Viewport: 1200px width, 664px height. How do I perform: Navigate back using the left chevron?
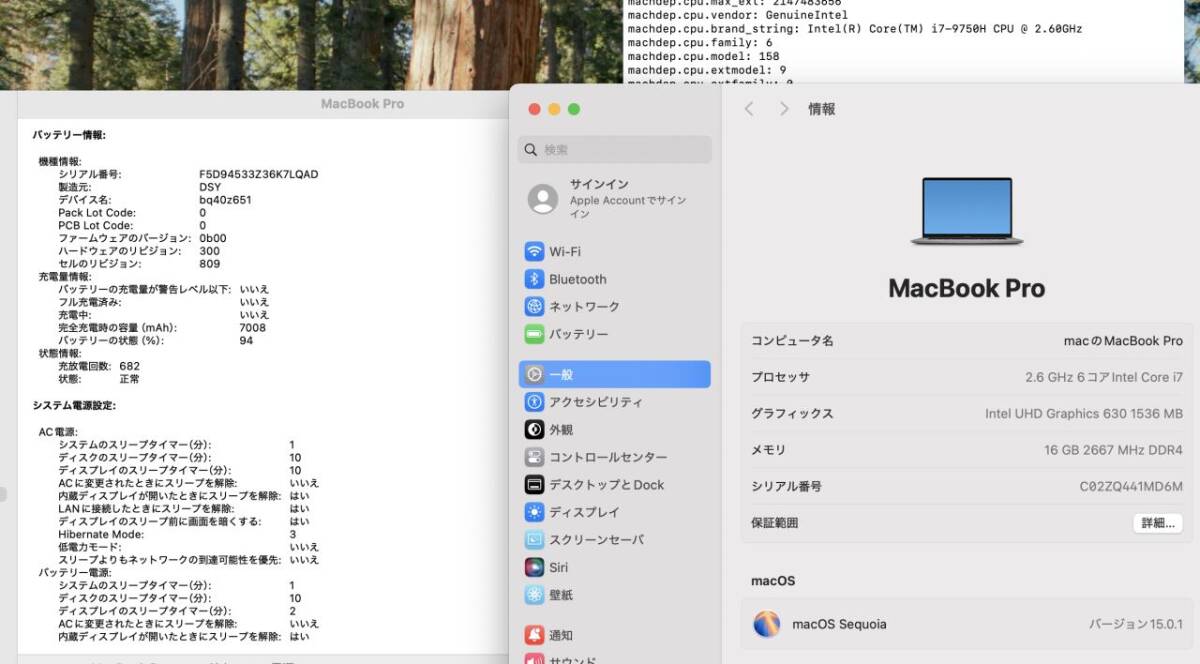748,109
